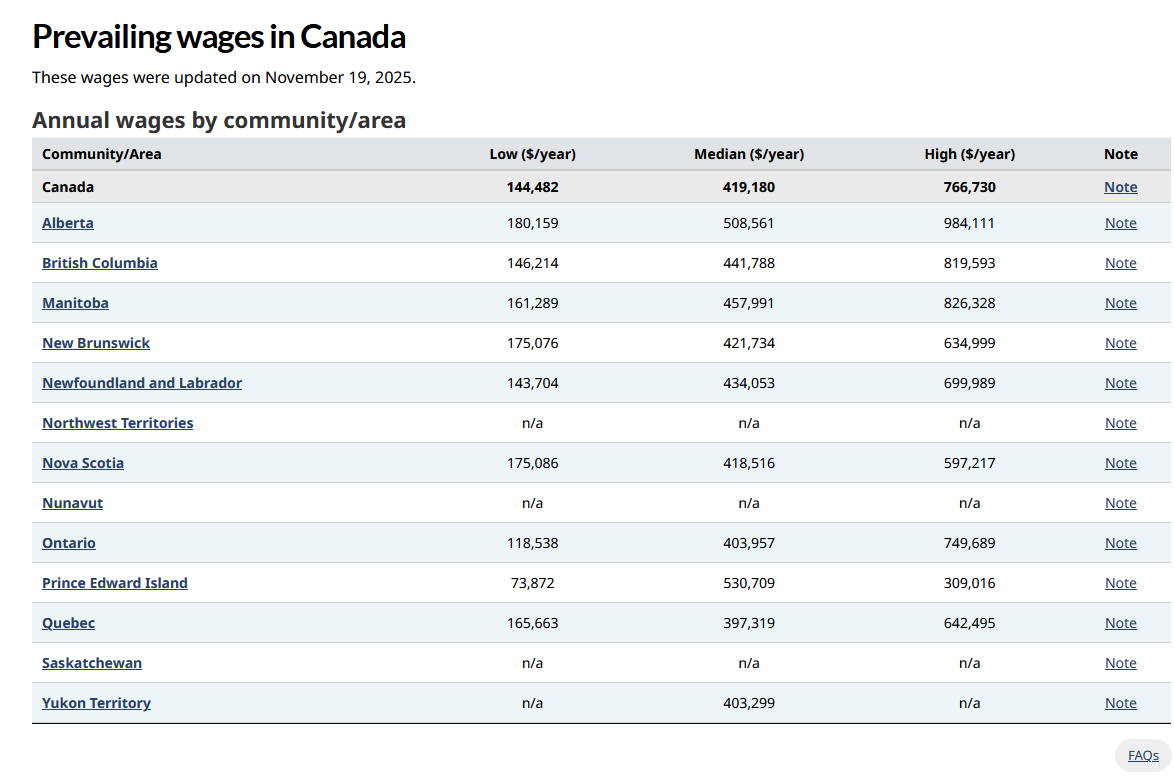
Task: View the Note in Alberta row
Action: click(x=1120, y=223)
